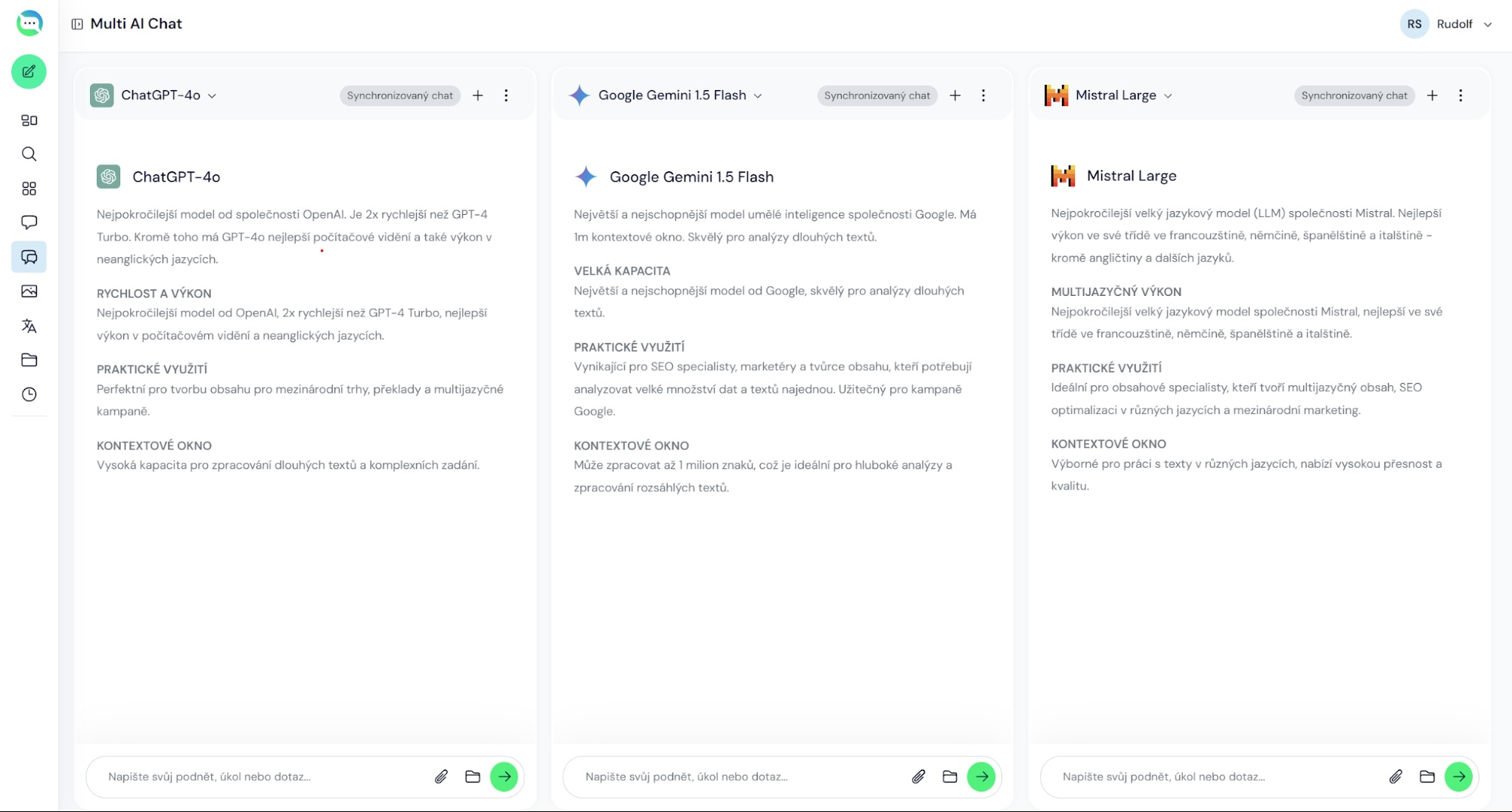The height and width of the screenshot is (812, 1512).
Task: Click the RS avatar circle
Action: pos(1414,24)
